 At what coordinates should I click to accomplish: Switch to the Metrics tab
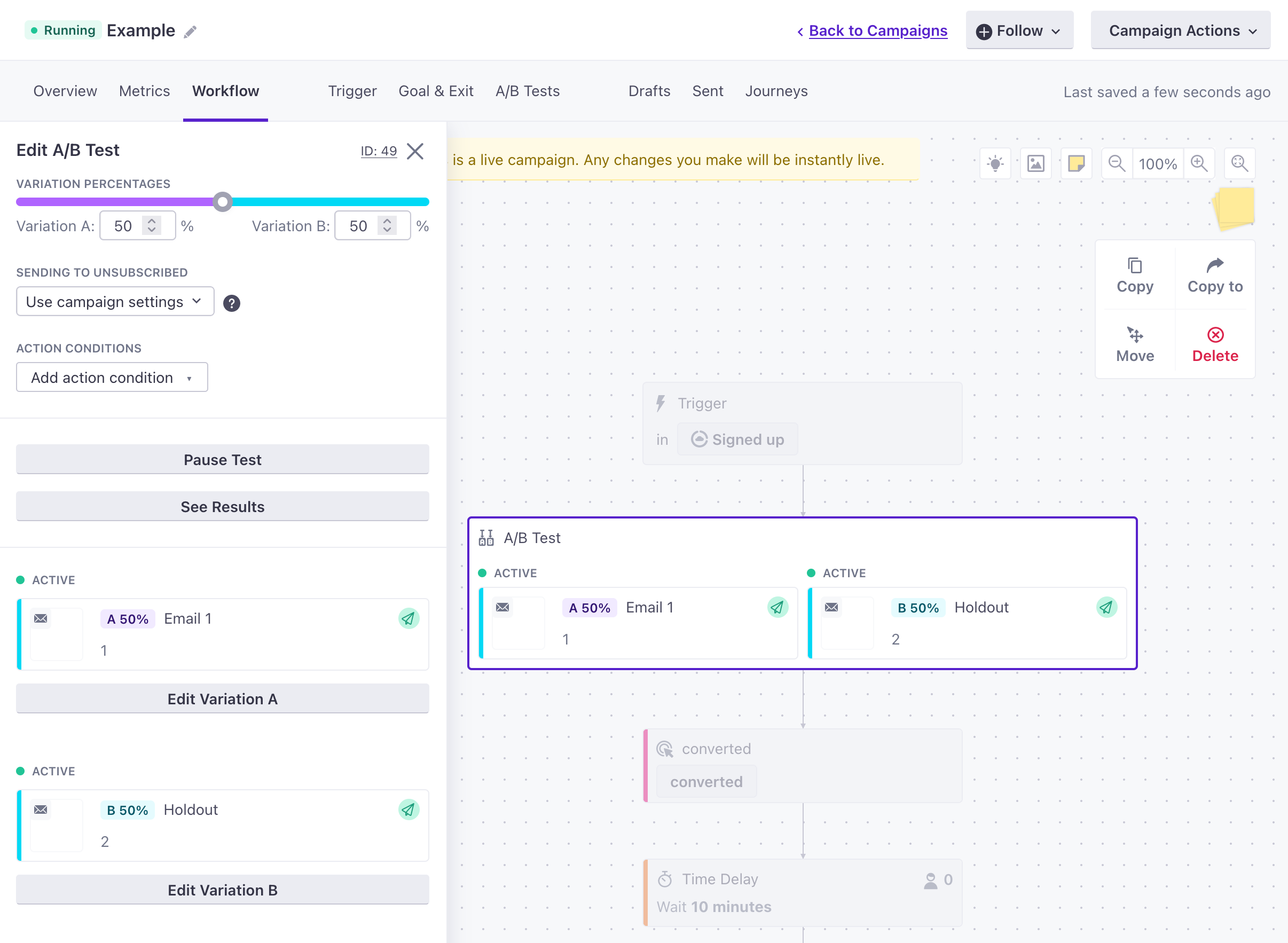pyautogui.click(x=145, y=91)
